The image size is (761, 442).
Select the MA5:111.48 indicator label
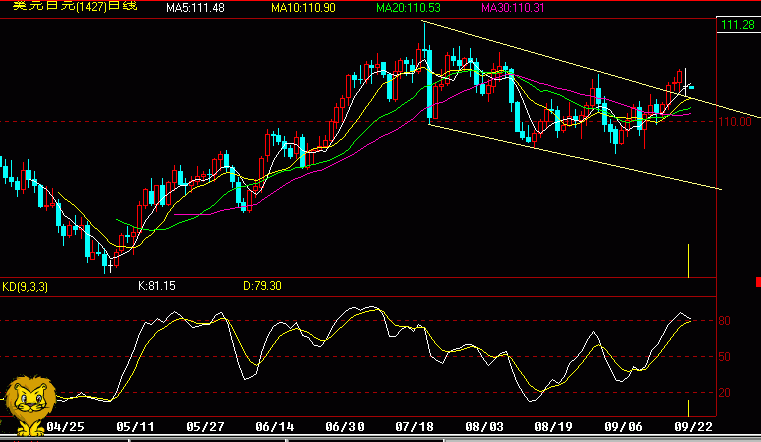[195, 8]
